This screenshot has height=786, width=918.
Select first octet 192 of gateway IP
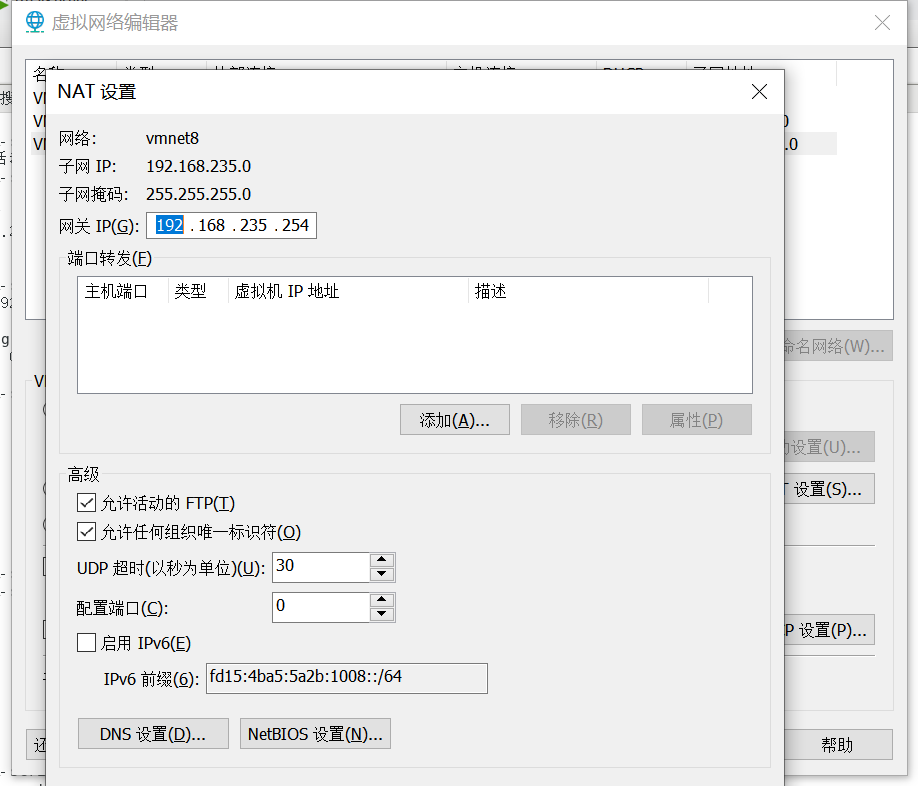pos(170,225)
